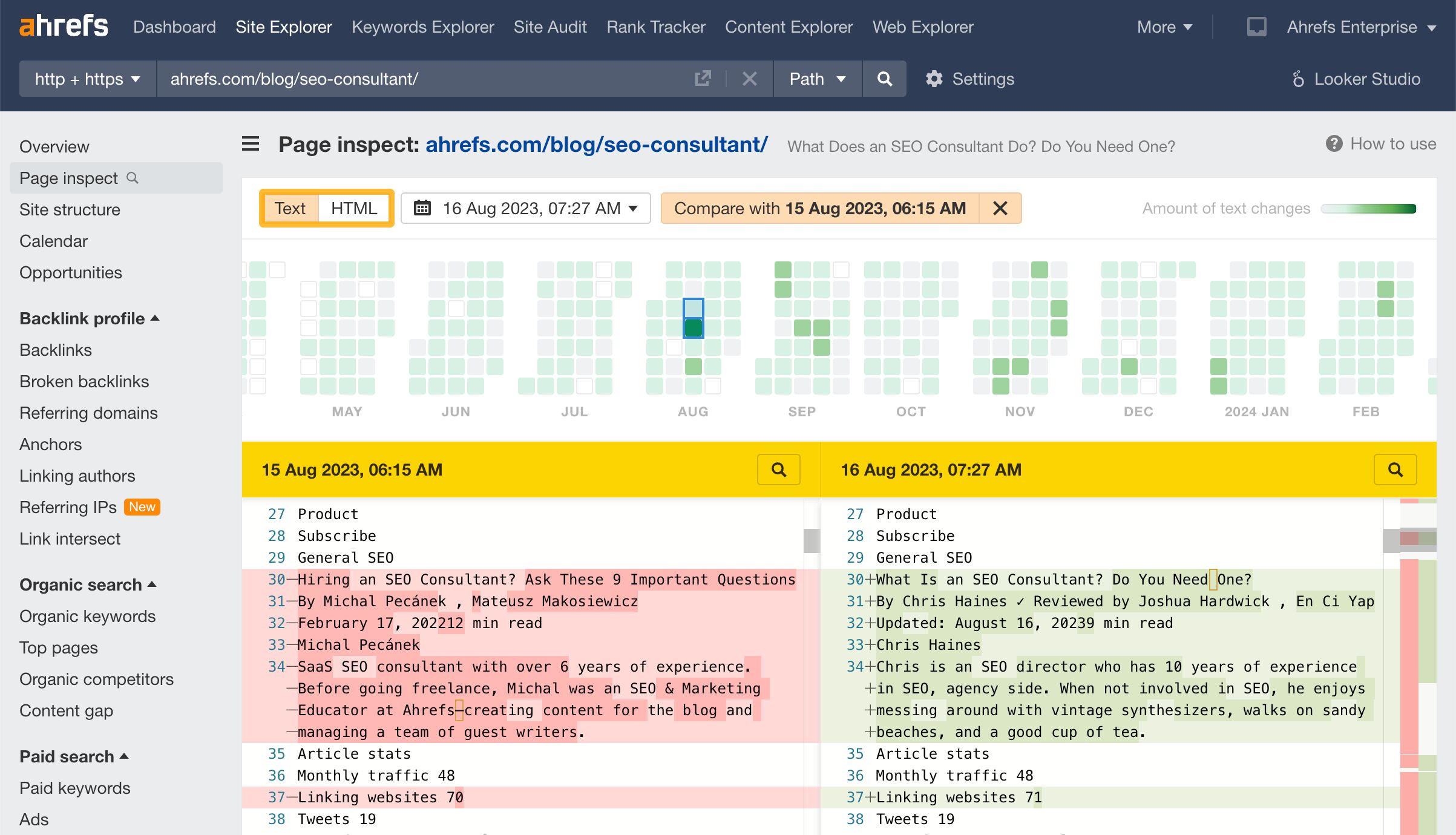Viewport: 1456px width, 835px height.
Task: Open the Path mode dropdown
Action: coord(816,79)
